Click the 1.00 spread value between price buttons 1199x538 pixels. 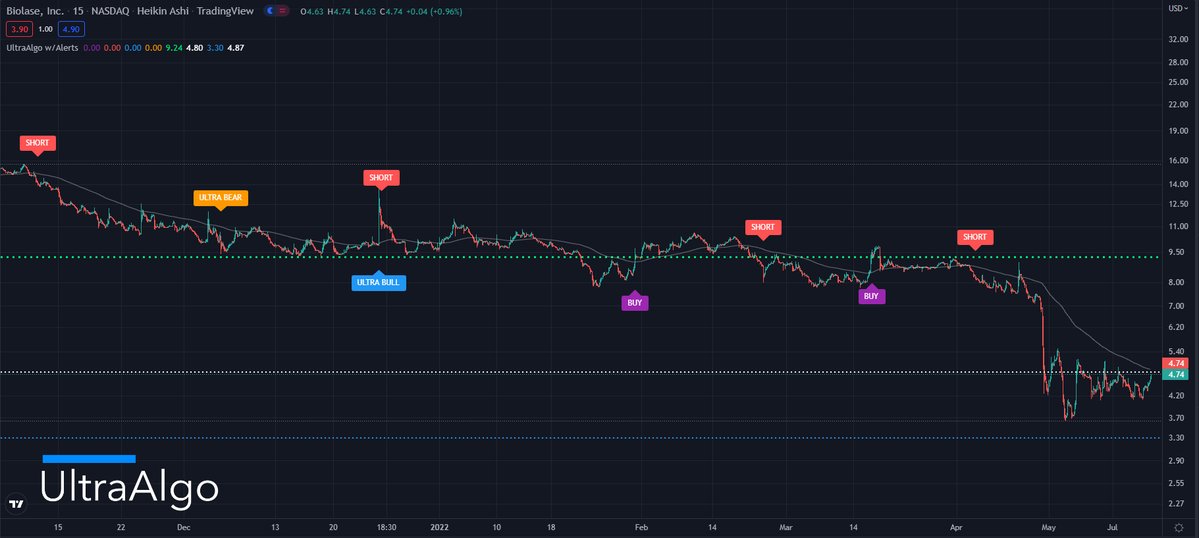45,29
